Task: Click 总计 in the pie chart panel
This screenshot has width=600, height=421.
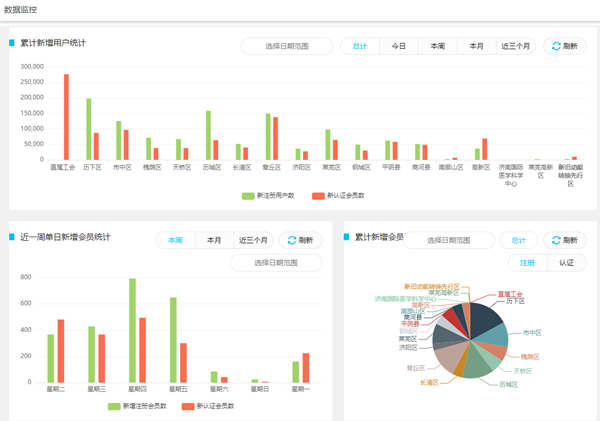Action: click(x=518, y=240)
